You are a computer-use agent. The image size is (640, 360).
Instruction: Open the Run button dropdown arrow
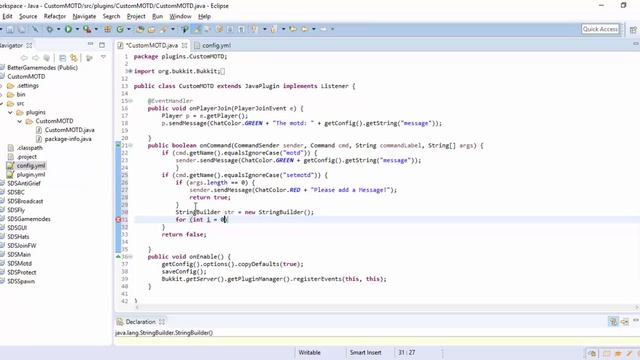coord(77,29)
